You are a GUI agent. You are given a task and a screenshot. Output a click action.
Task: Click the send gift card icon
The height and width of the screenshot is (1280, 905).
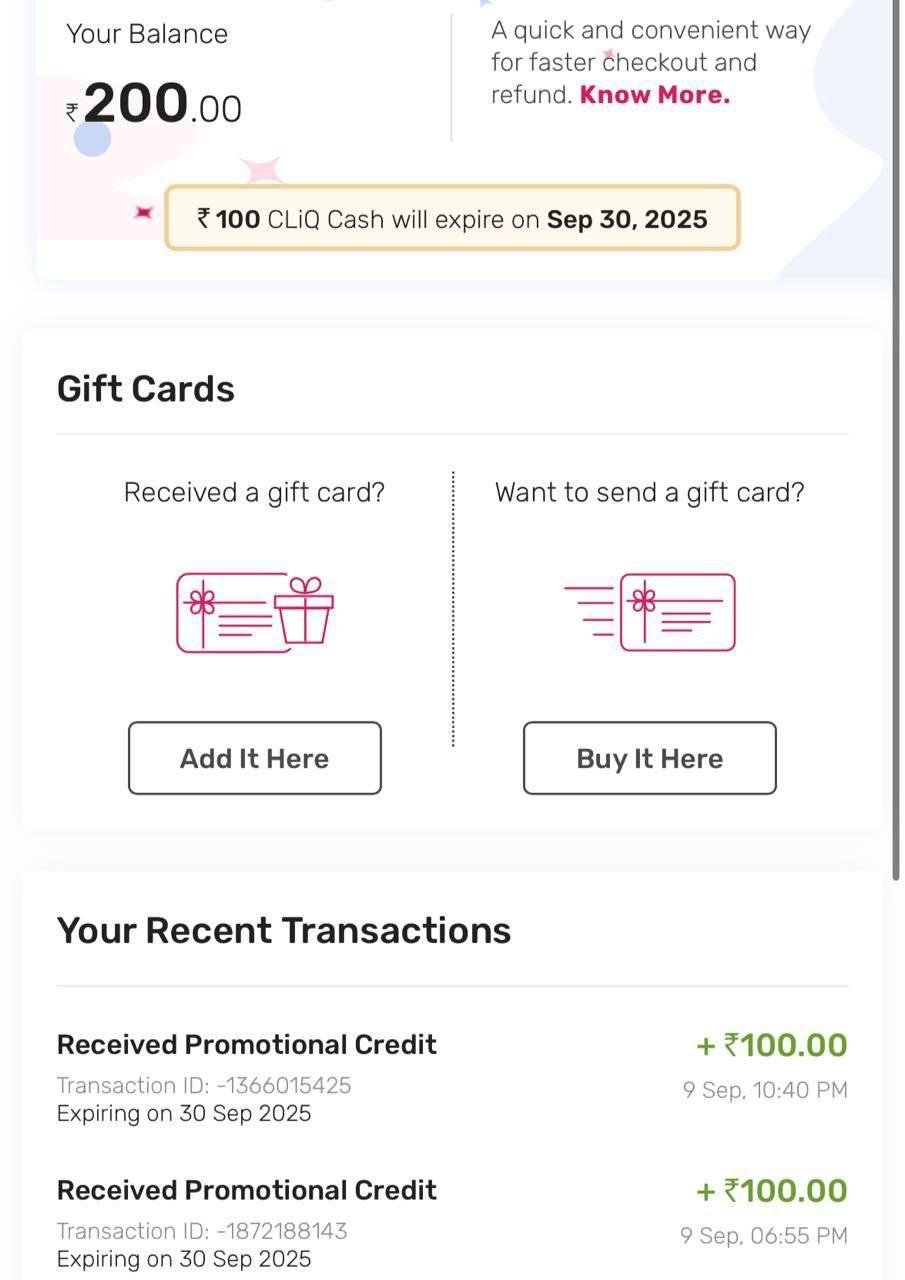[650, 612]
